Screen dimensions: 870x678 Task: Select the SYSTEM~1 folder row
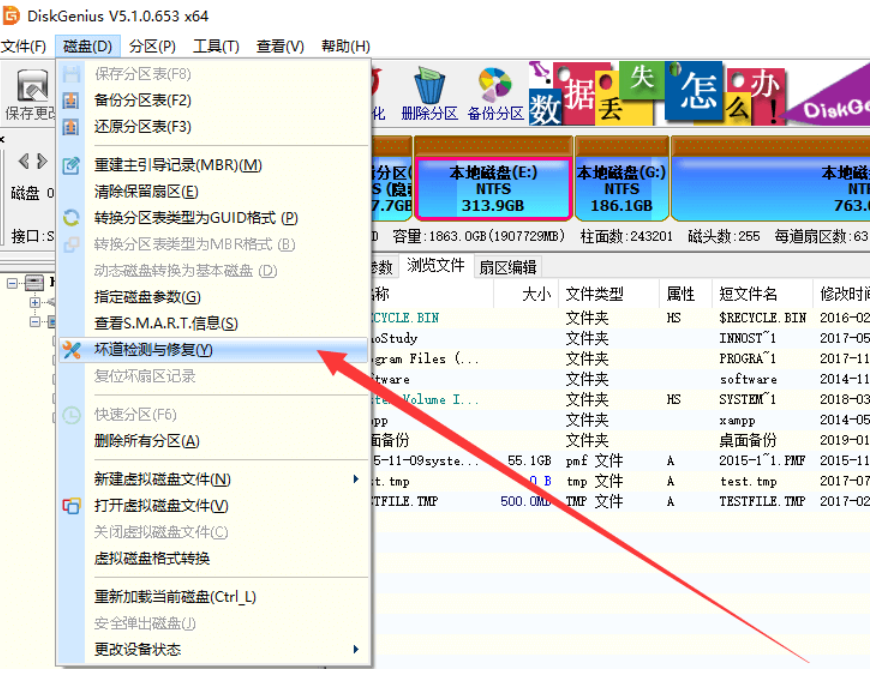(x=620, y=399)
